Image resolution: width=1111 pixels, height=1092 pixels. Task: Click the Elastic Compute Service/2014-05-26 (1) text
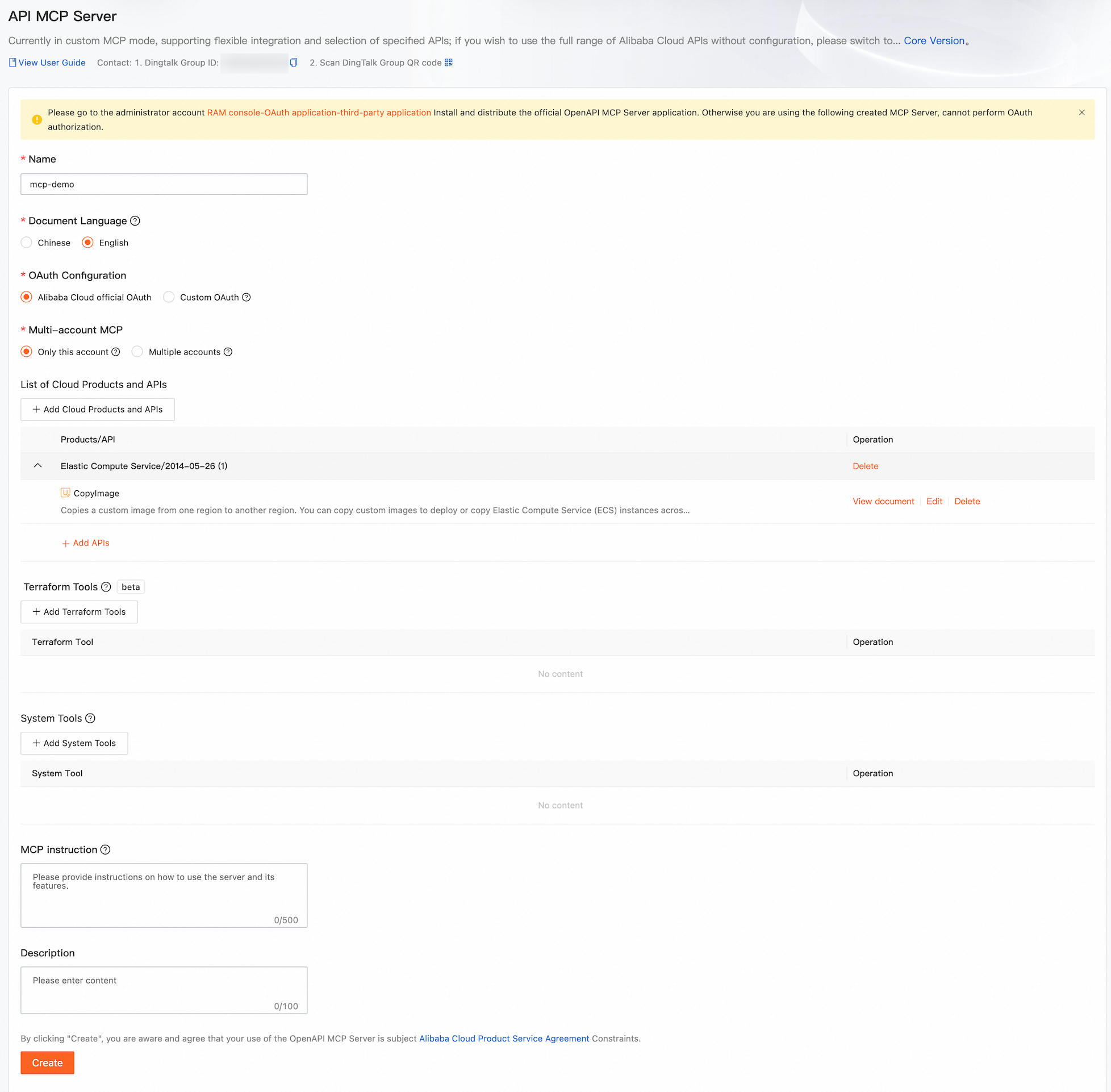144,466
